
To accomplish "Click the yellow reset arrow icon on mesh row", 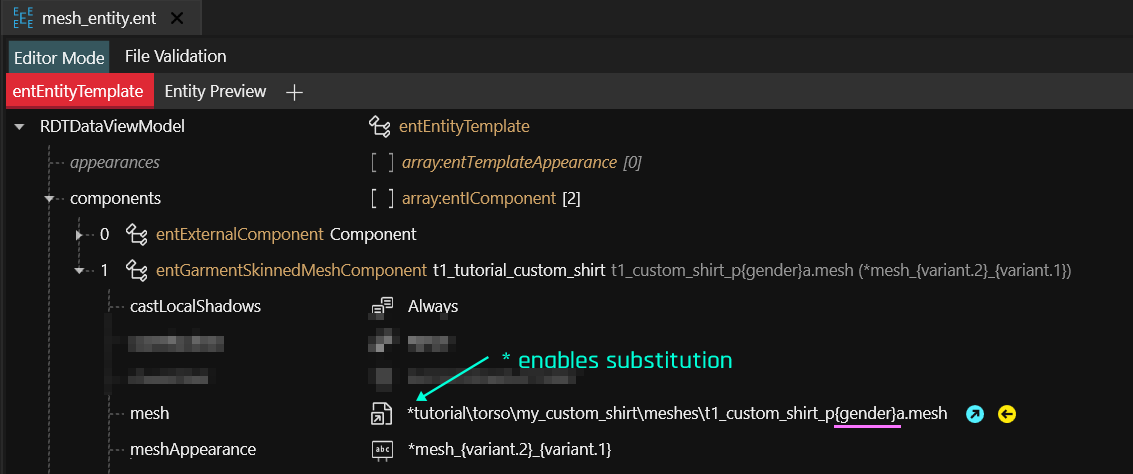I will (x=1007, y=413).
